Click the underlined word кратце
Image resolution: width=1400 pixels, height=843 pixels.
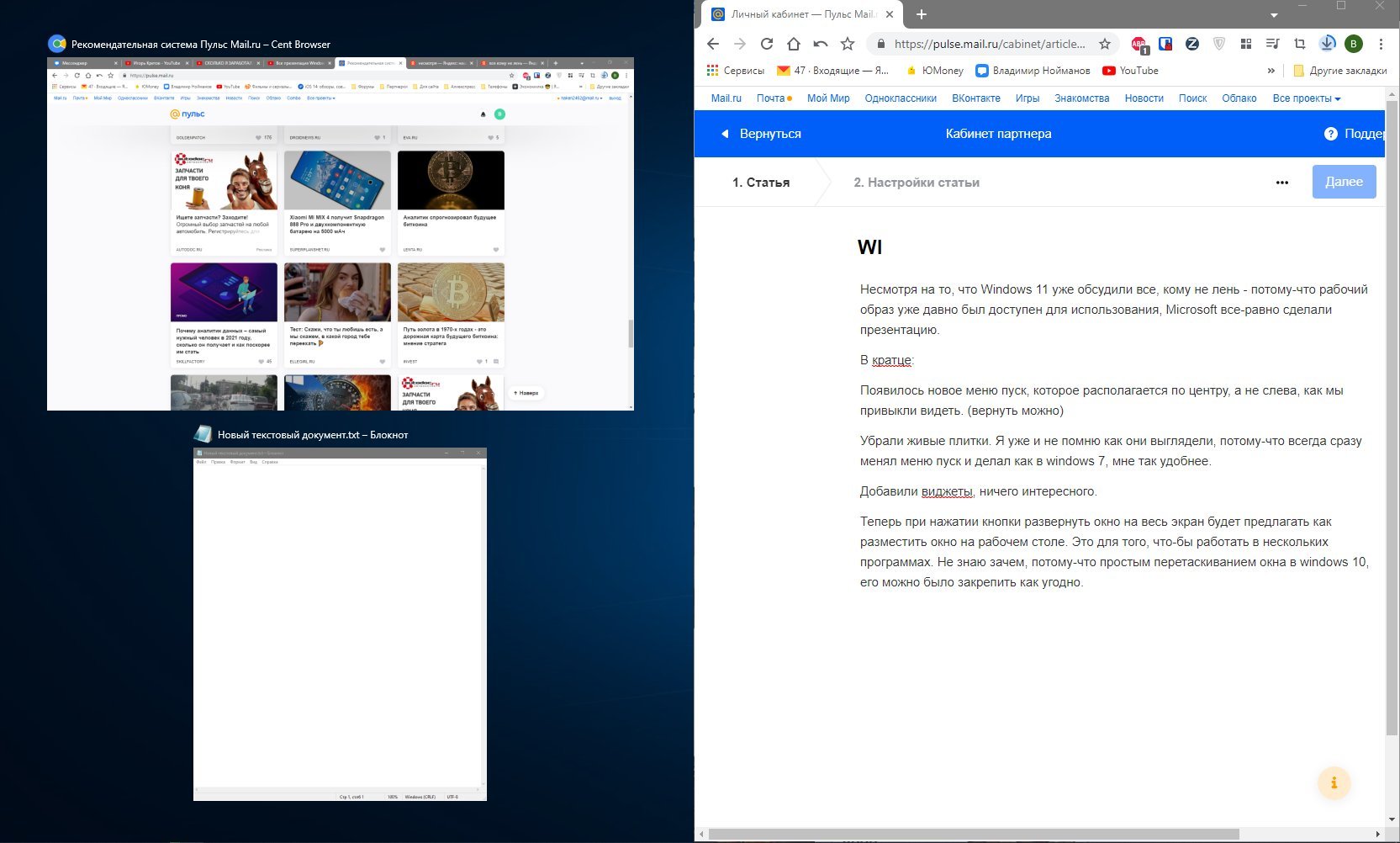click(891, 360)
